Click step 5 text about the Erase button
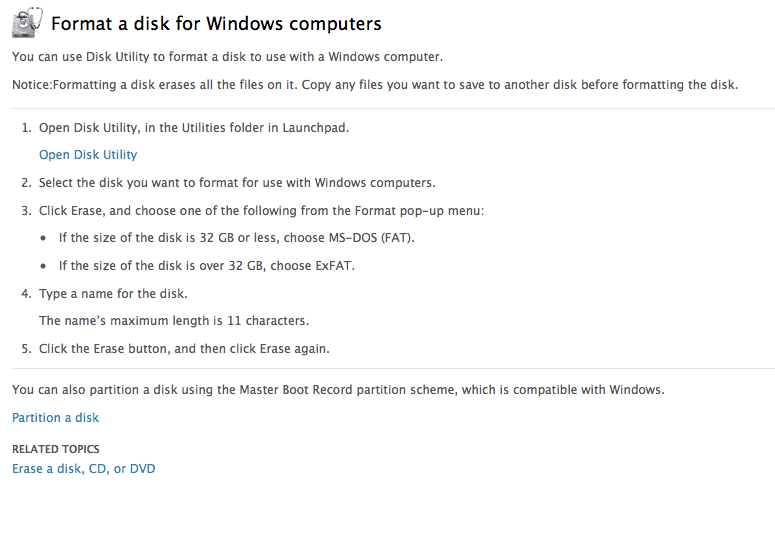Image resolution: width=775 pixels, height=549 pixels. tap(184, 349)
